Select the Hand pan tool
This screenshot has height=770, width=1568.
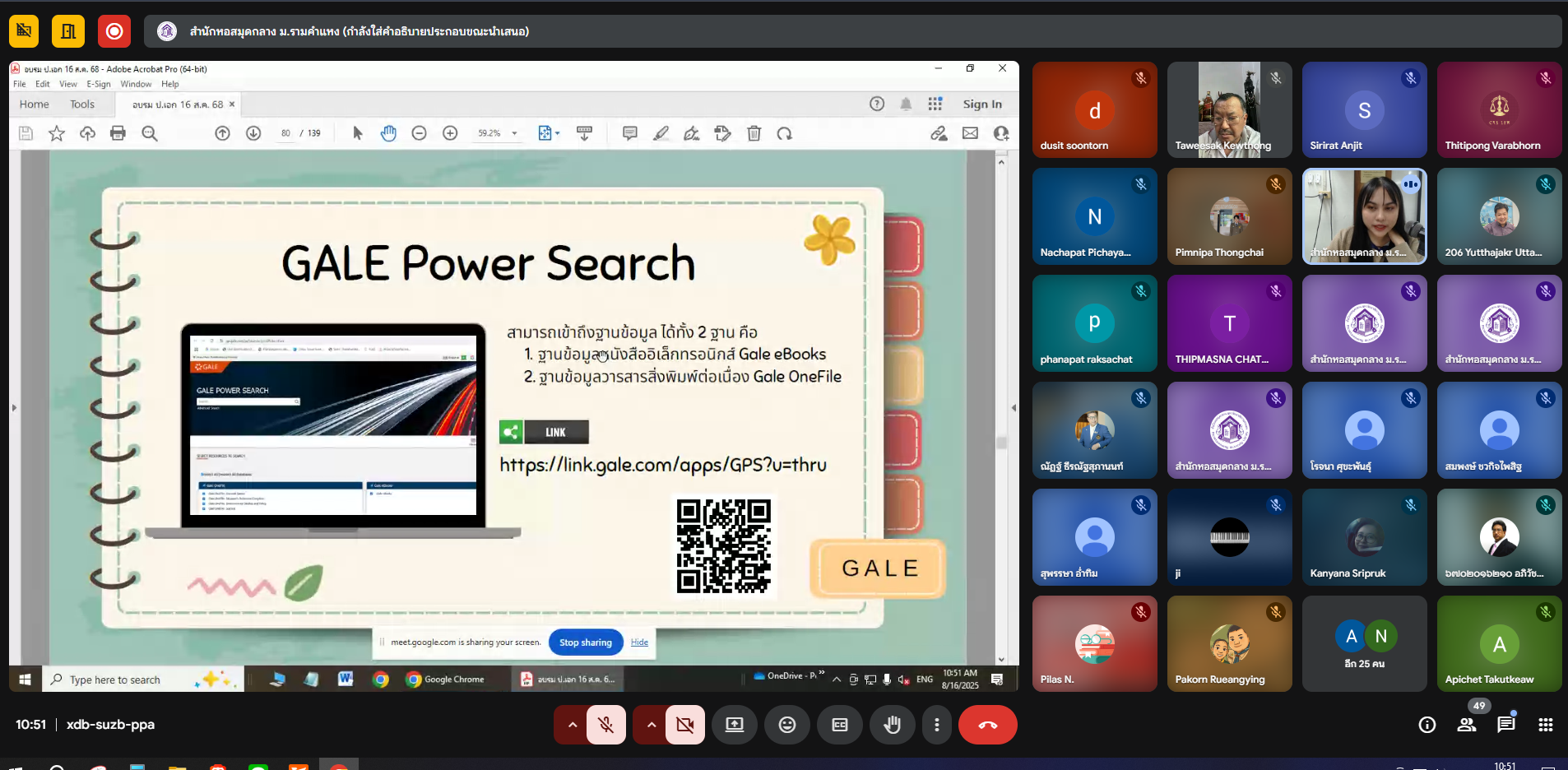pos(388,133)
